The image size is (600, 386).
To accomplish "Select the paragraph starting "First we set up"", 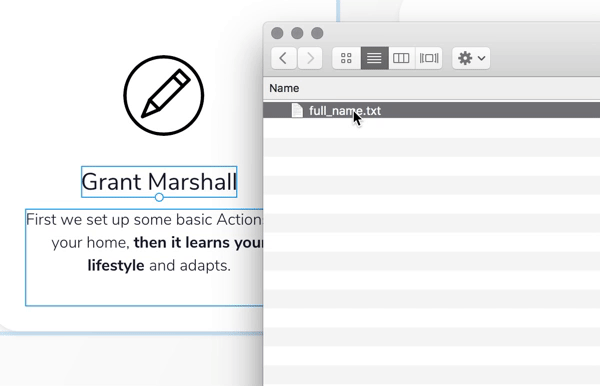I will pos(144,257).
